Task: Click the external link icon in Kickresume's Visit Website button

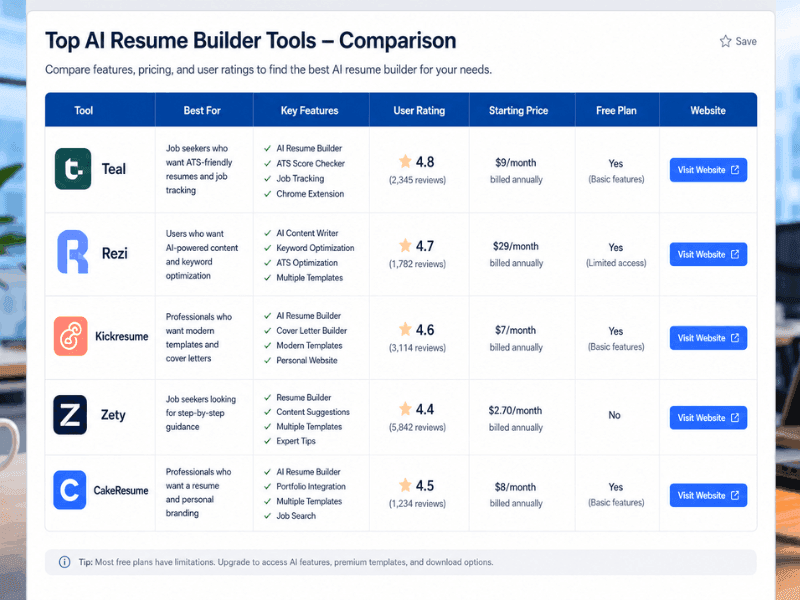Action: click(735, 338)
